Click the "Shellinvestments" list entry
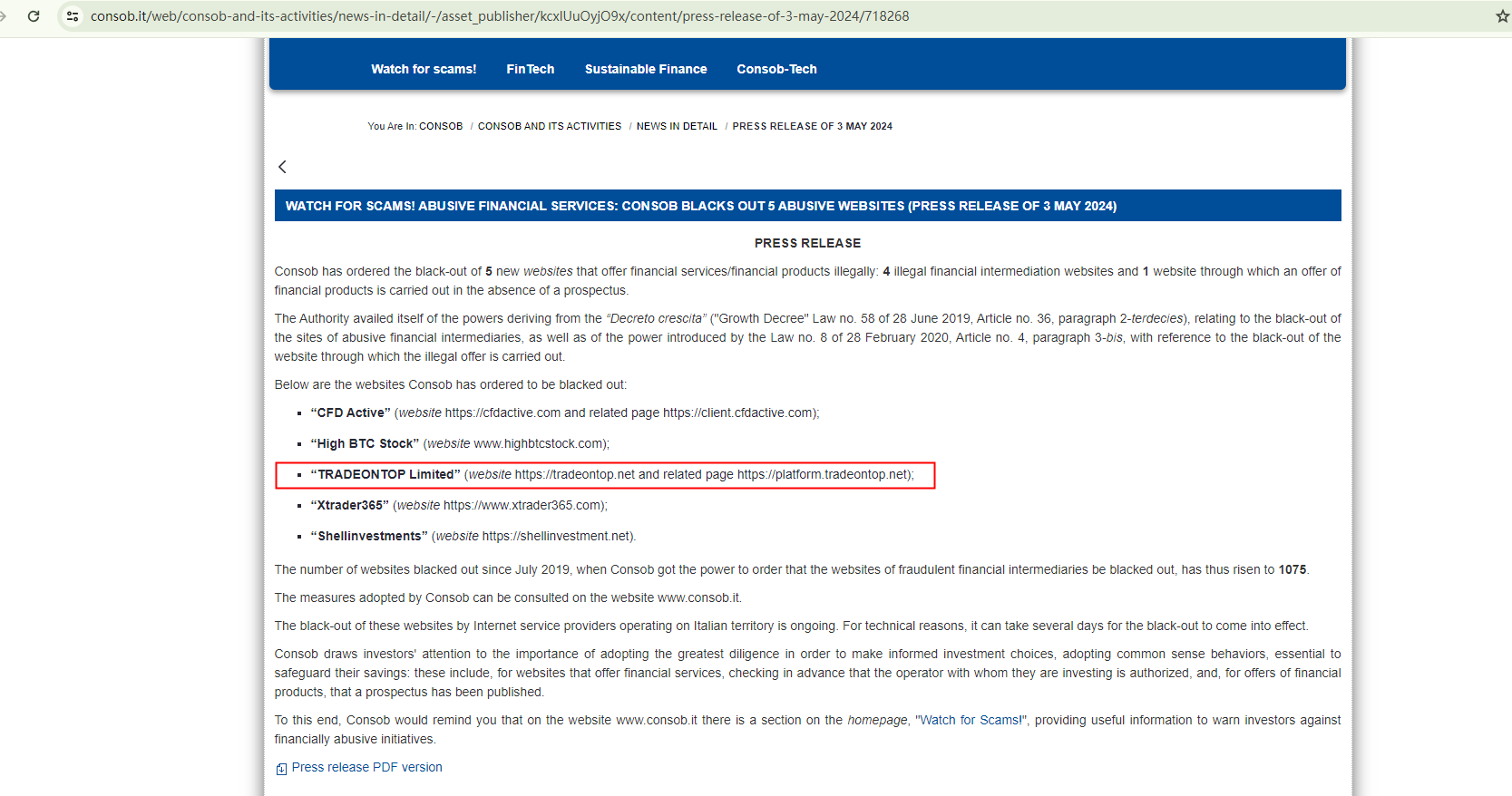This screenshot has height=796, width=1512. point(473,536)
